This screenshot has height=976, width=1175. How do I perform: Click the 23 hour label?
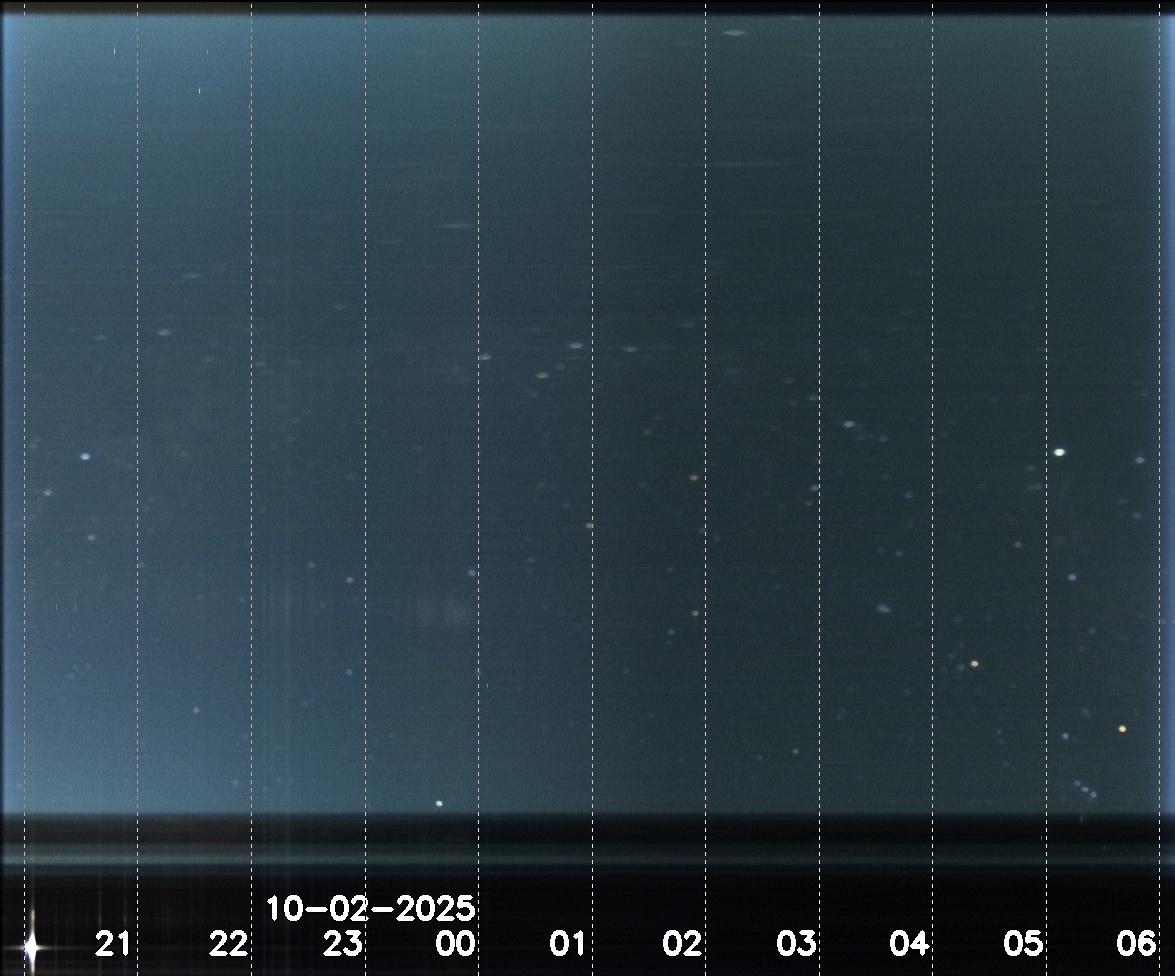342,943
